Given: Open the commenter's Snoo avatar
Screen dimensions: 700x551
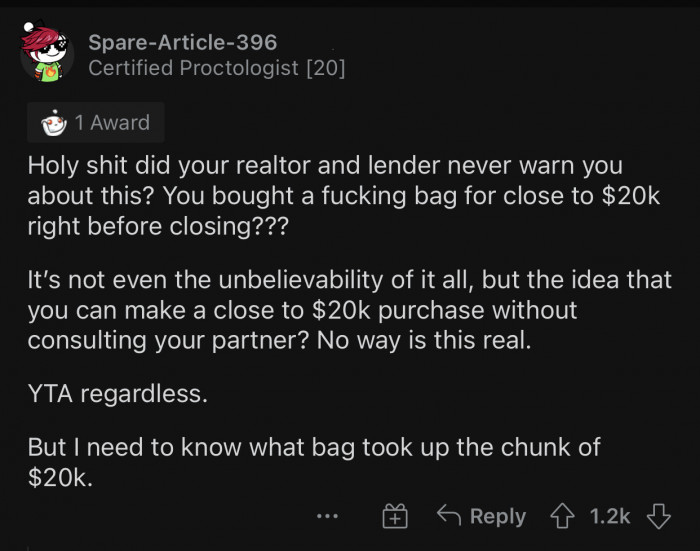Looking at the screenshot, I should point(47,56).
